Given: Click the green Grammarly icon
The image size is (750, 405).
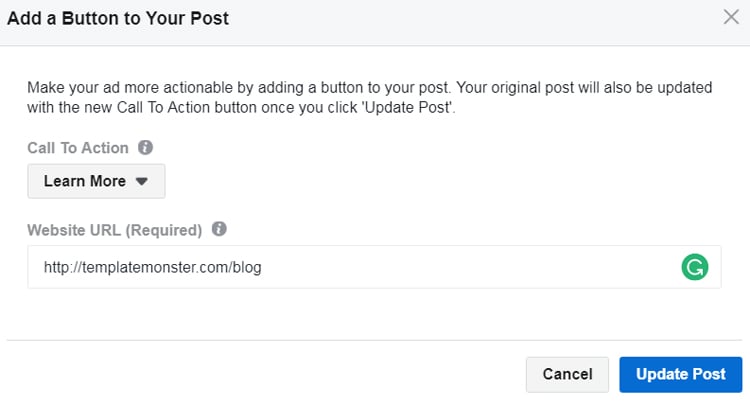Looking at the screenshot, I should point(693,267).
